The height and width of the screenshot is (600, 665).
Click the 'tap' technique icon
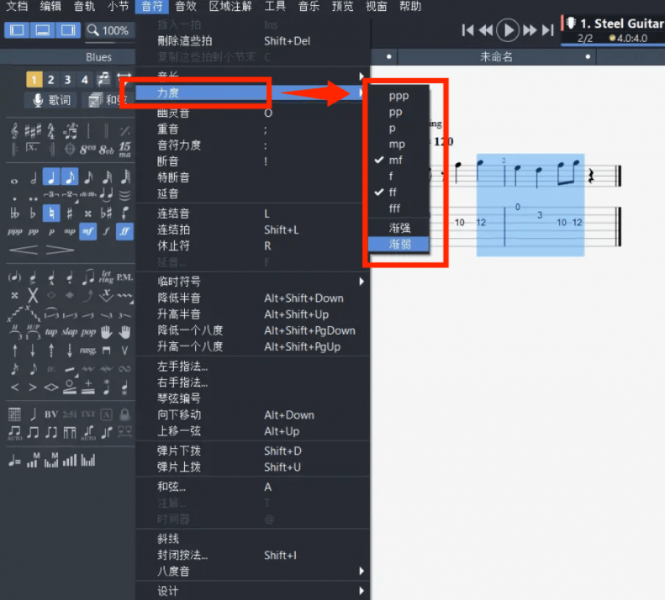[x=50, y=332]
